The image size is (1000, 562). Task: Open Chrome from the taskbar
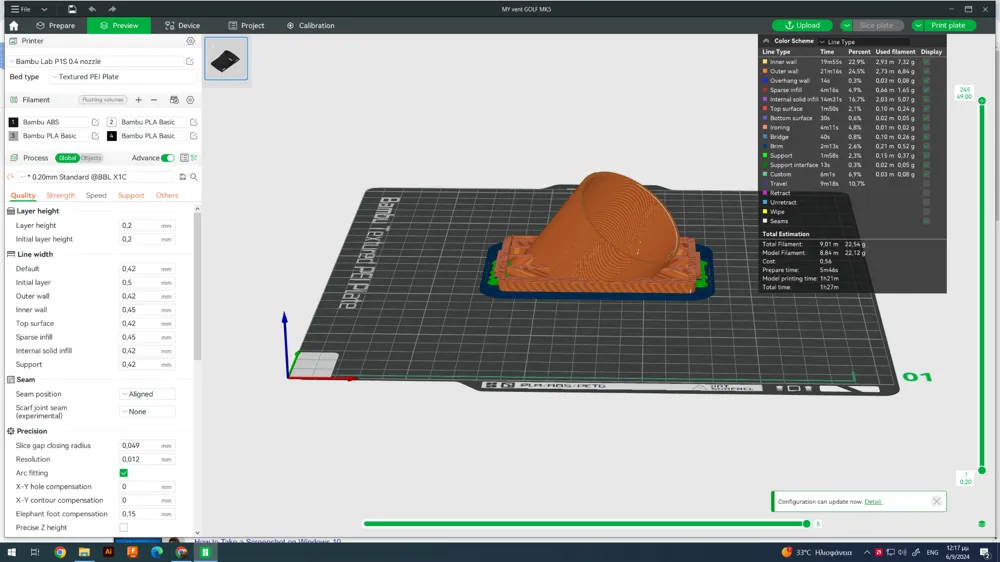60,552
